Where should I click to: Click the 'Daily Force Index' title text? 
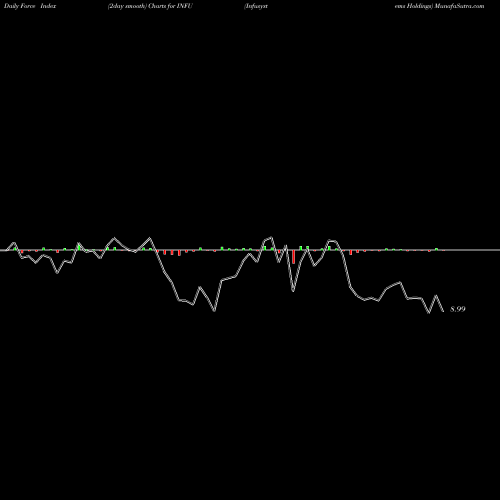30,6
